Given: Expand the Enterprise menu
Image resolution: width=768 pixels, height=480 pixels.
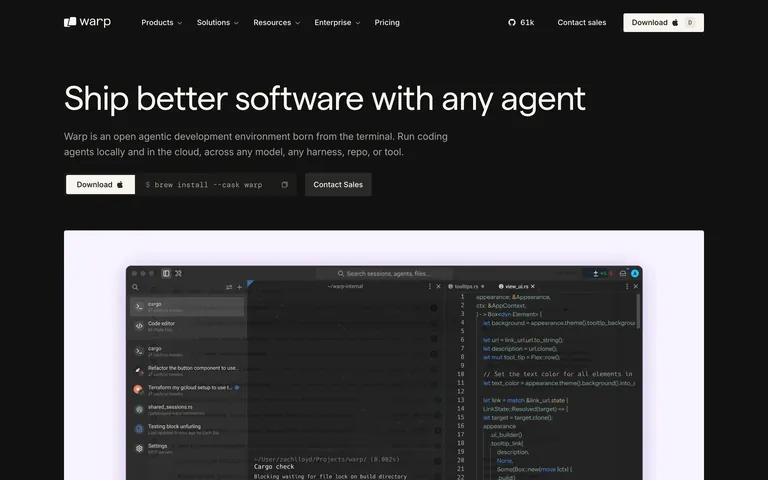Looking at the screenshot, I should point(337,23).
